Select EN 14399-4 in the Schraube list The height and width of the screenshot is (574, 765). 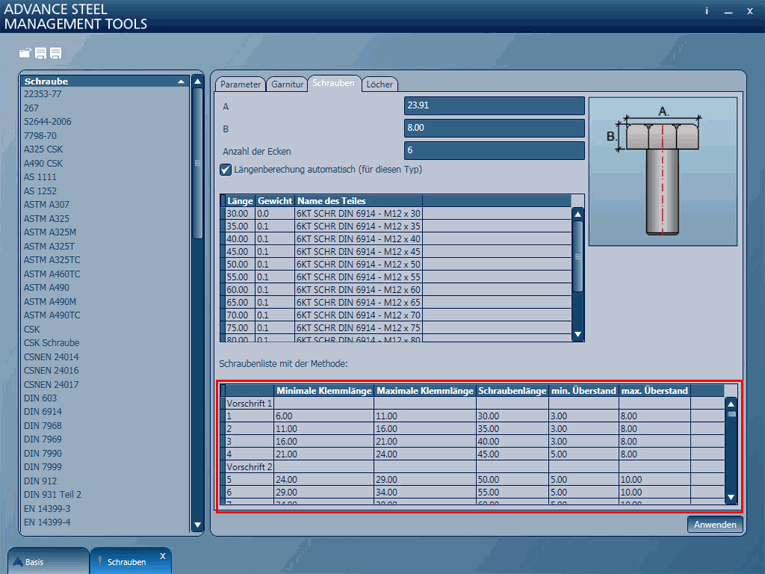[x=47, y=522]
